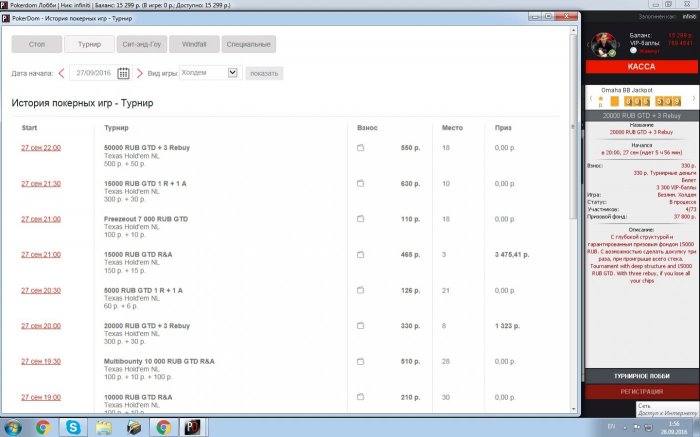Switch to the Специальные tab
Screen dimensions: 700x437
[249, 44]
